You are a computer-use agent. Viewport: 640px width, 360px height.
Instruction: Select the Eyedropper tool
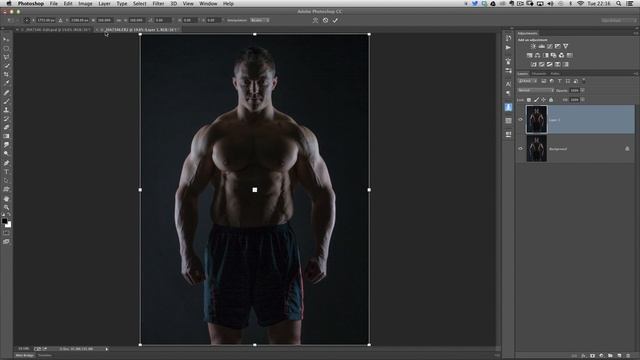pyautogui.click(x=6, y=83)
